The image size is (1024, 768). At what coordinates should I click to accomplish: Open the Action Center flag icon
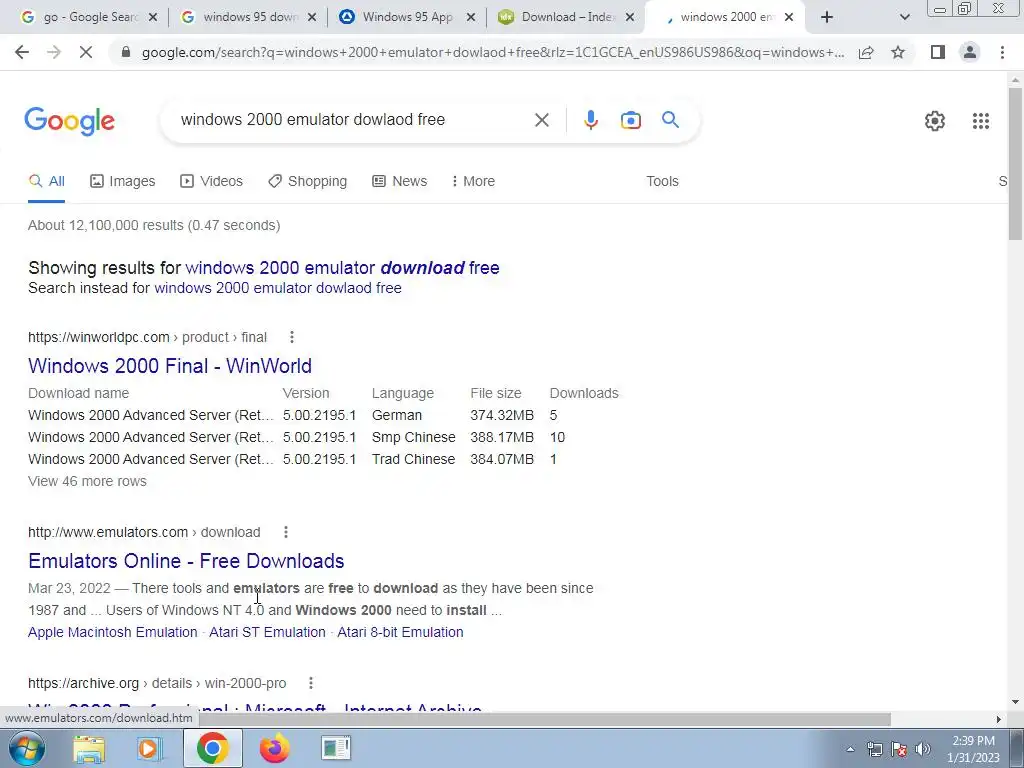click(x=899, y=749)
